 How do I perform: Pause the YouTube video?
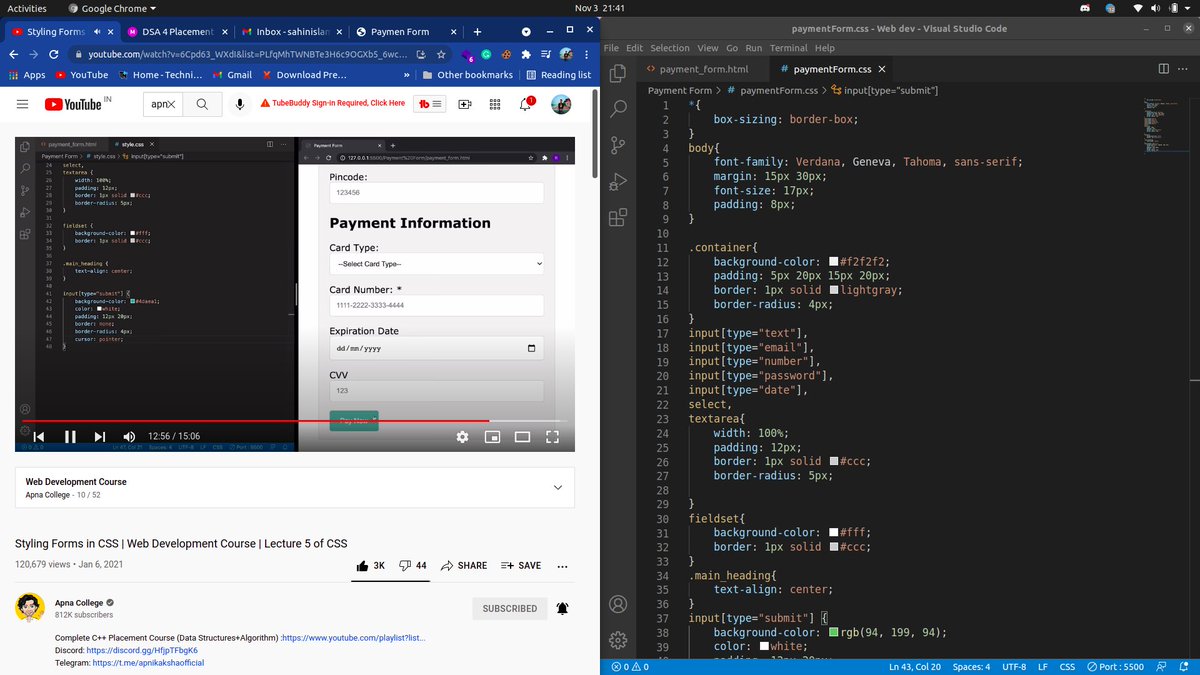[70, 437]
